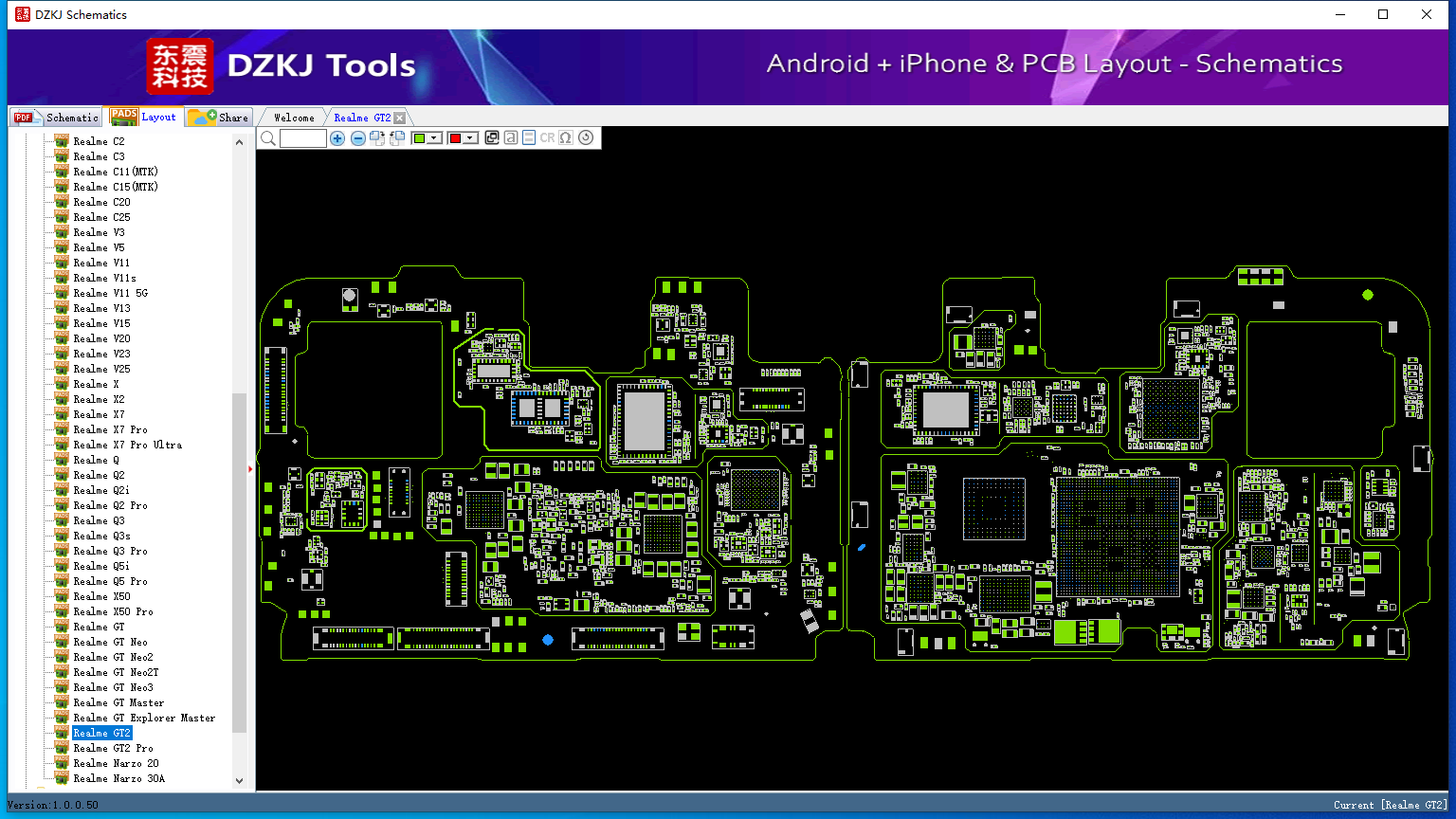Click the 'Current [Realme GT2]' status text
This screenshot has width=1456, height=819.
coord(1391,805)
